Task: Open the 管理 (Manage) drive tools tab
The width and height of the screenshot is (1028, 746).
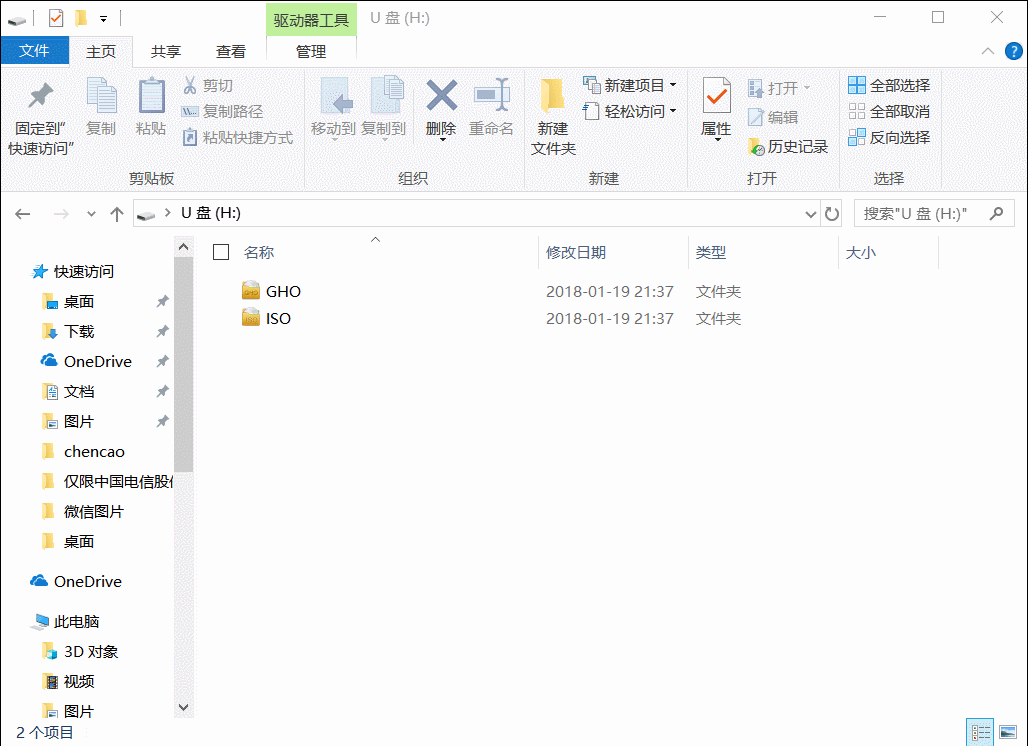Action: (x=310, y=51)
